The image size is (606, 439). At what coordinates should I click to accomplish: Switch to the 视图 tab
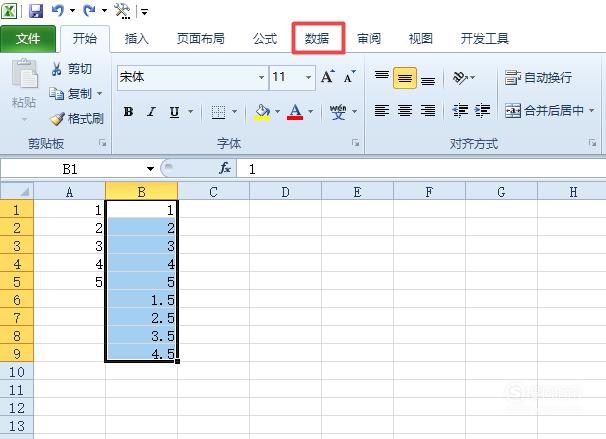coord(420,39)
